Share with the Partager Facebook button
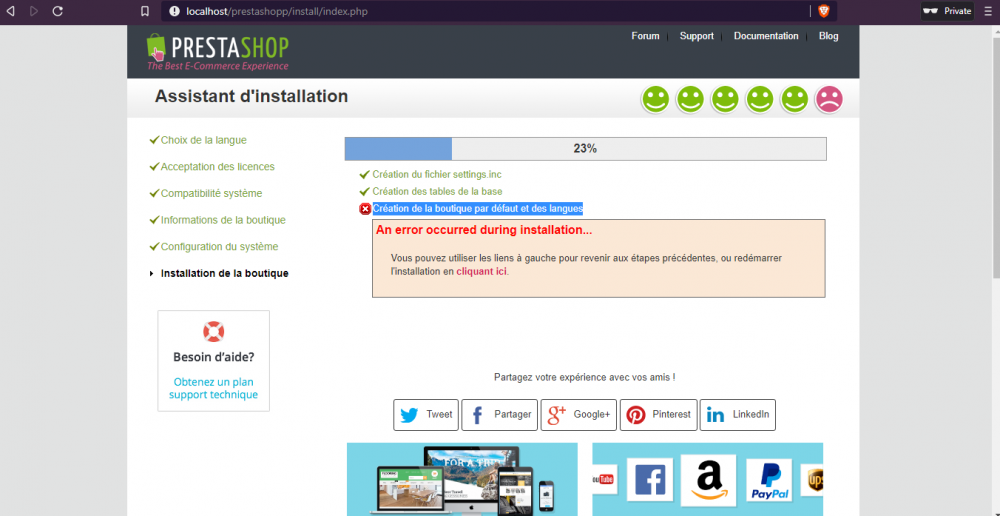This screenshot has width=1000, height=516. click(x=499, y=415)
